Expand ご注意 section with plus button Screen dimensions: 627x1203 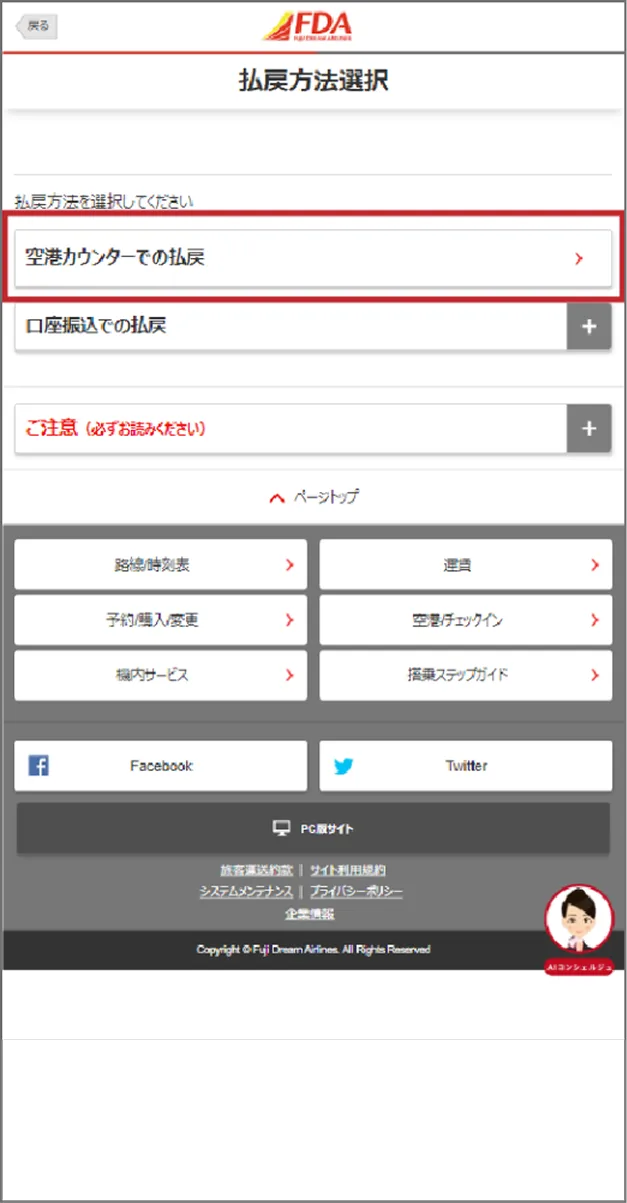coord(589,429)
